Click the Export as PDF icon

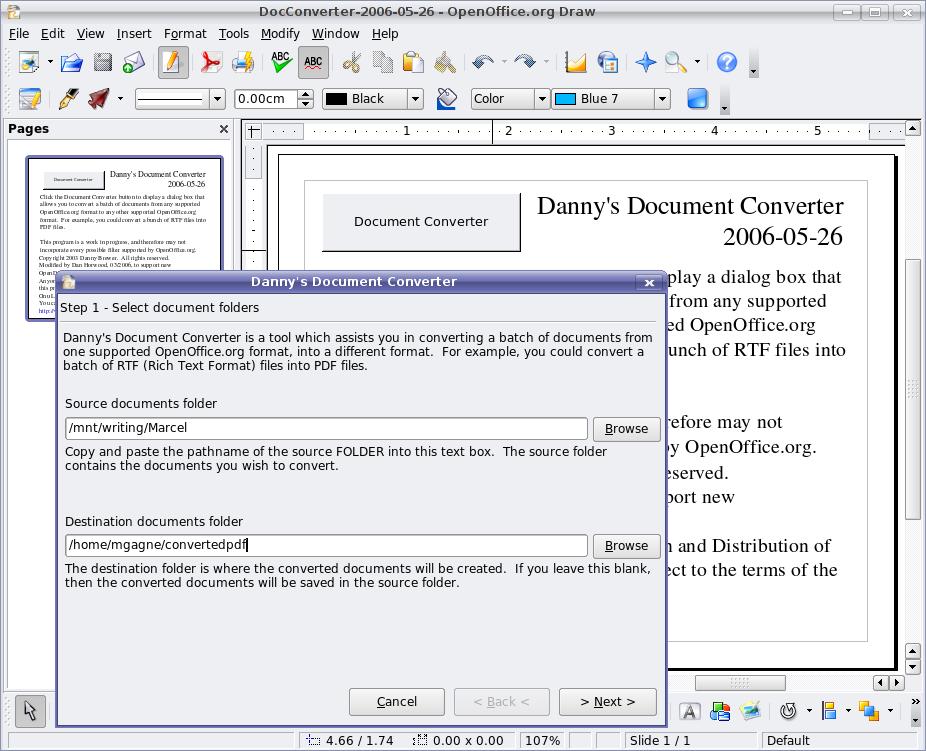(210, 63)
